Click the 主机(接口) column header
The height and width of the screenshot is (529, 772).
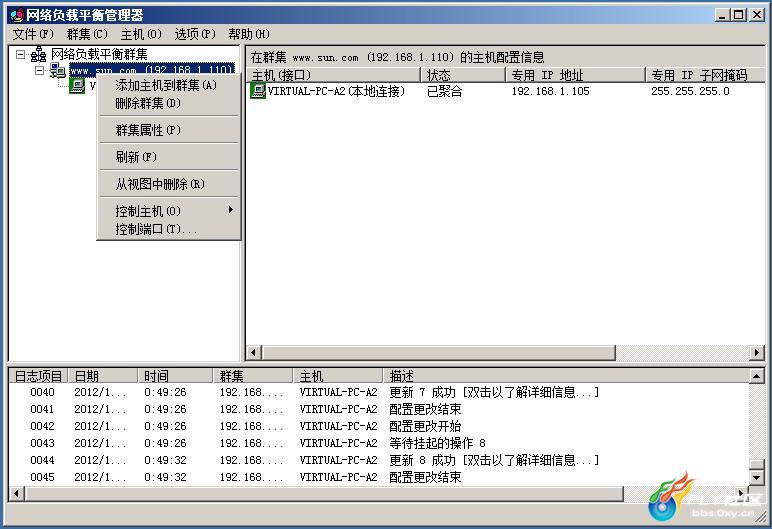click(x=333, y=75)
